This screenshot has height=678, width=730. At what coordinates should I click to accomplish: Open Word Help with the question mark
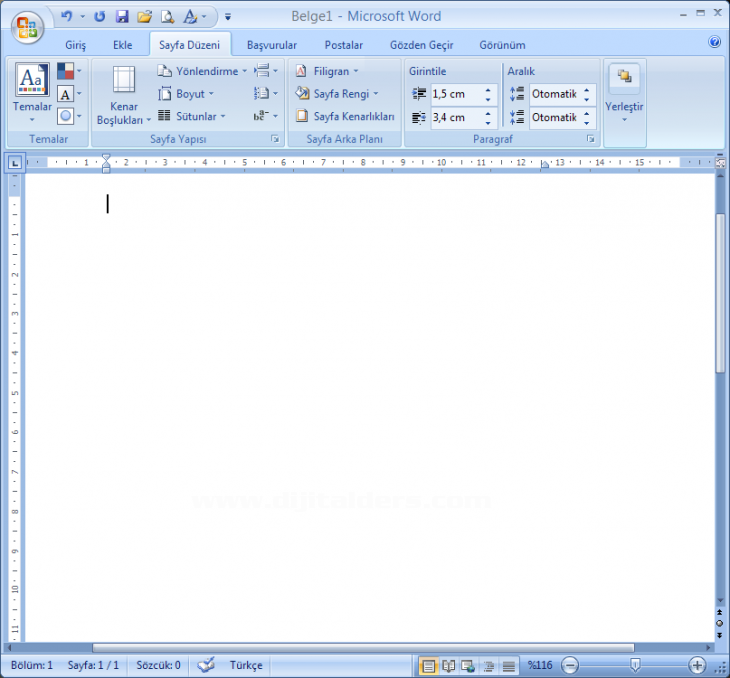pyautogui.click(x=714, y=41)
